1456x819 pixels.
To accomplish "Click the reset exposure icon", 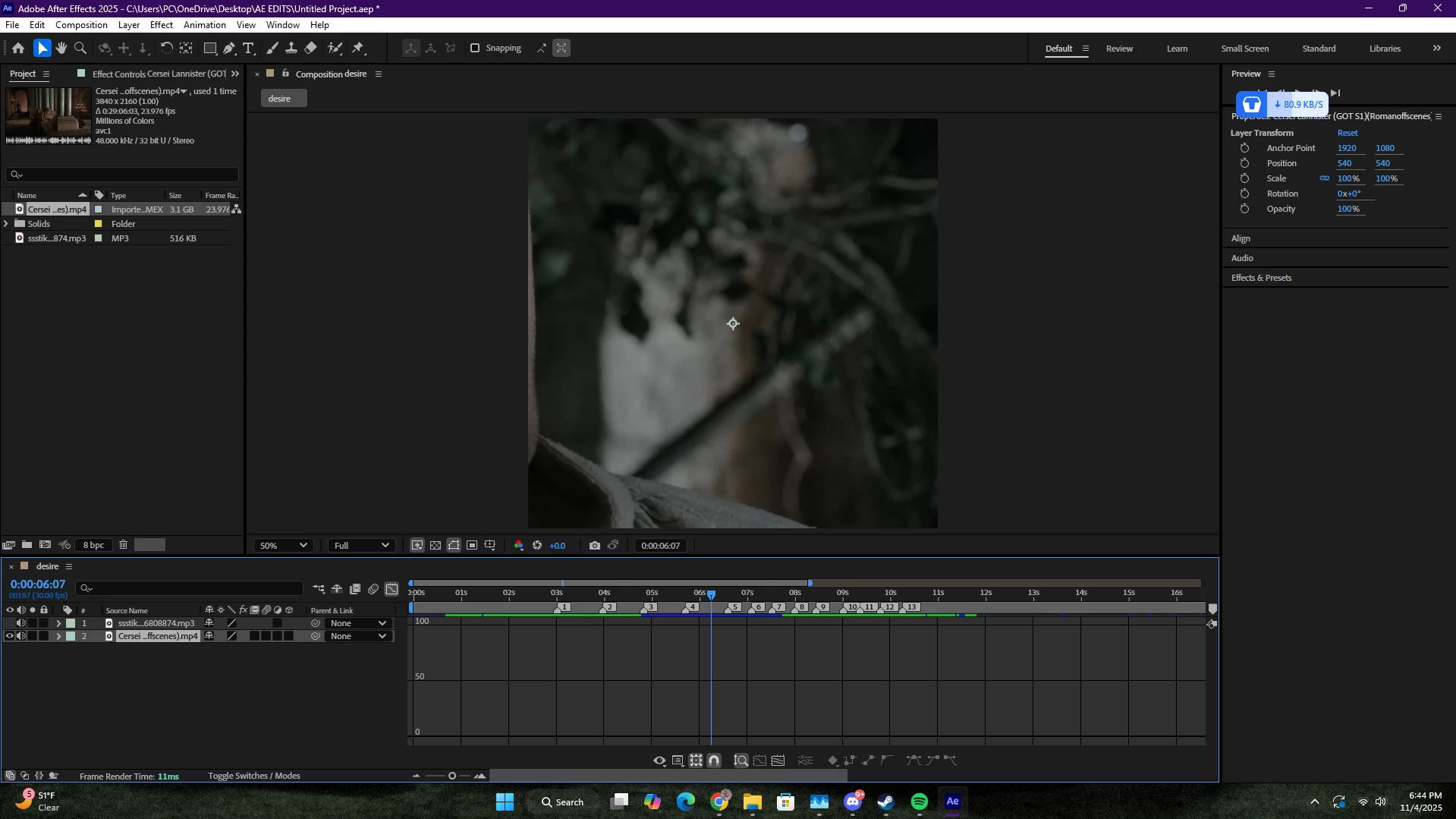I will [x=537, y=545].
